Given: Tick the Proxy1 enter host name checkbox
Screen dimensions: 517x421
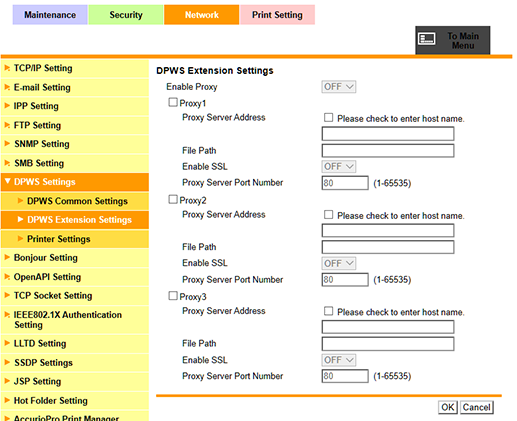Looking at the screenshot, I should (x=328, y=117).
